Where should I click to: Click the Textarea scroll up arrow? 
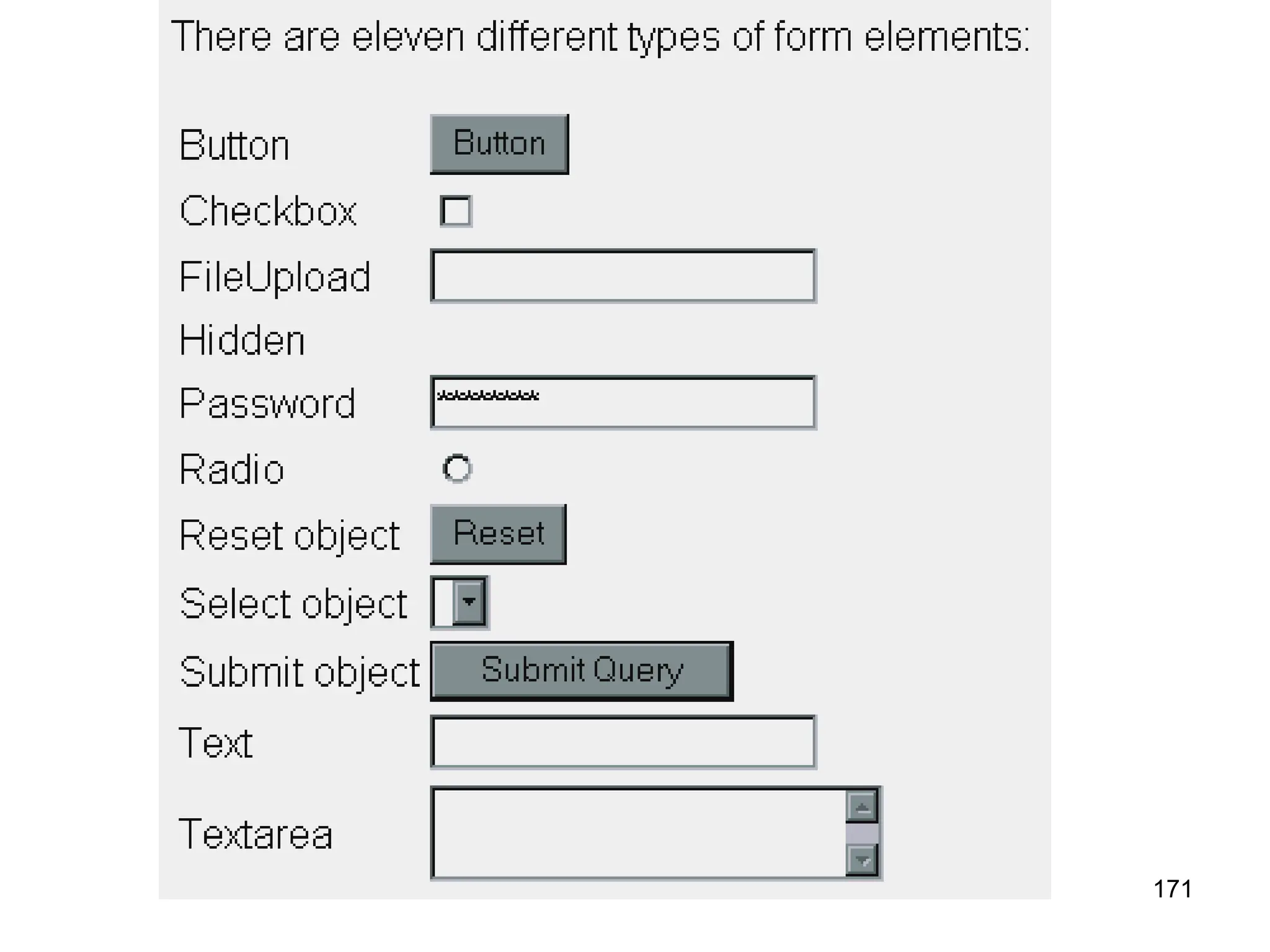click(x=862, y=807)
